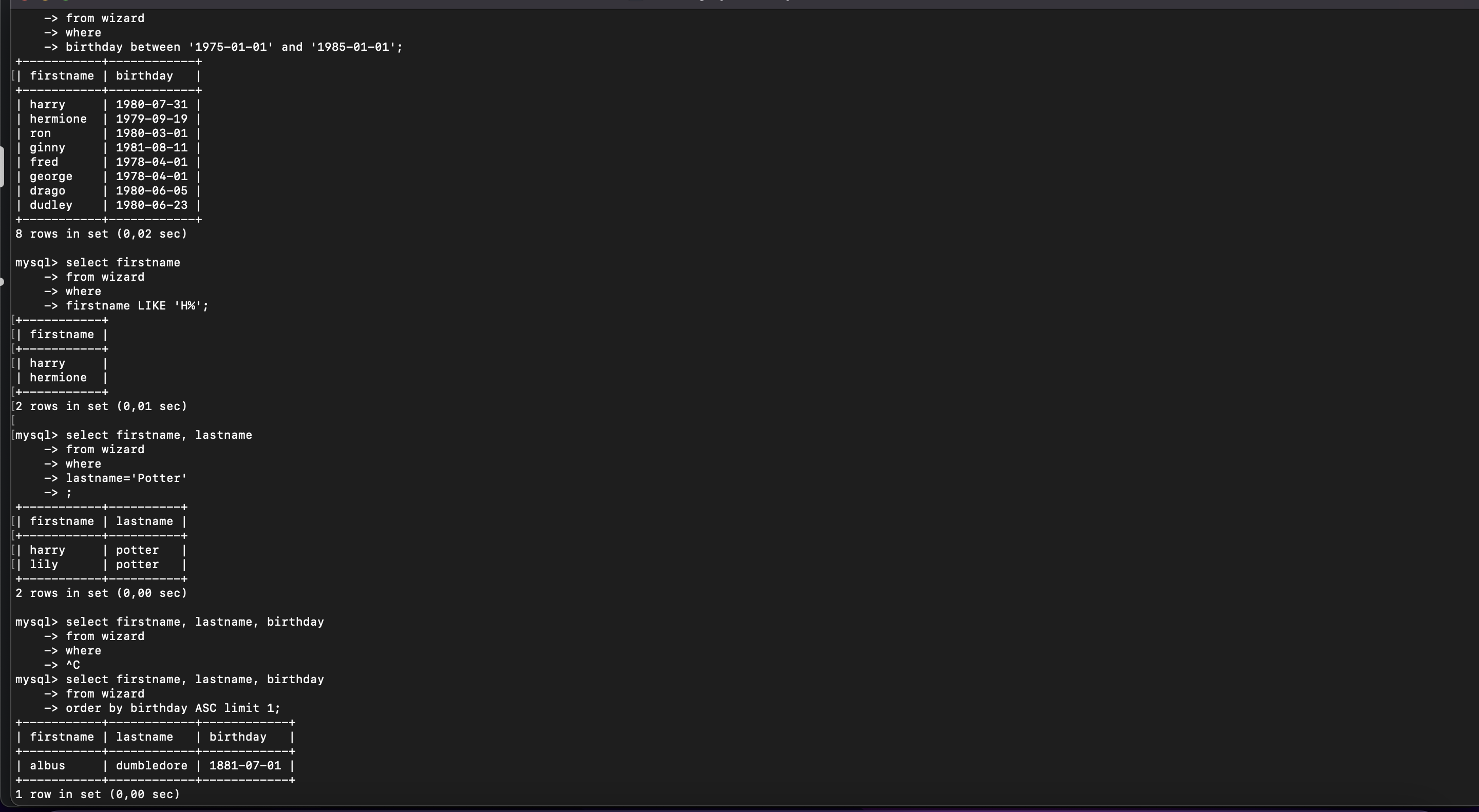This screenshot has height=812, width=1479.
Task: Click ginny's birthday value 1981-08-11
Action: pos(151,147)
